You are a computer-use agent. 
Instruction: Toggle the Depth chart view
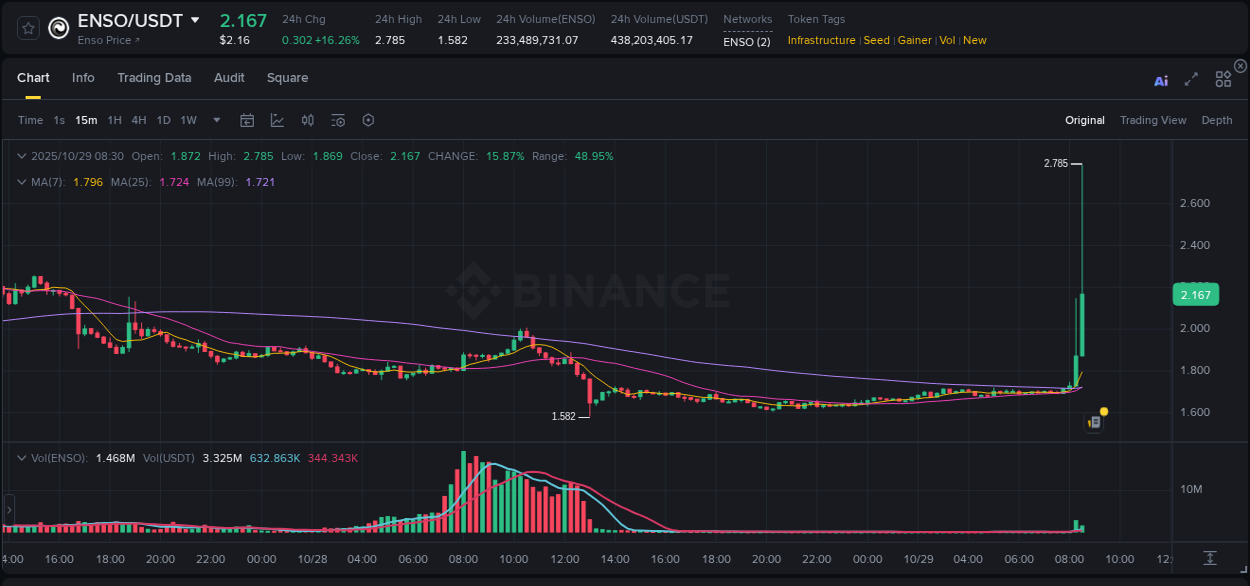coord(1217,120)
